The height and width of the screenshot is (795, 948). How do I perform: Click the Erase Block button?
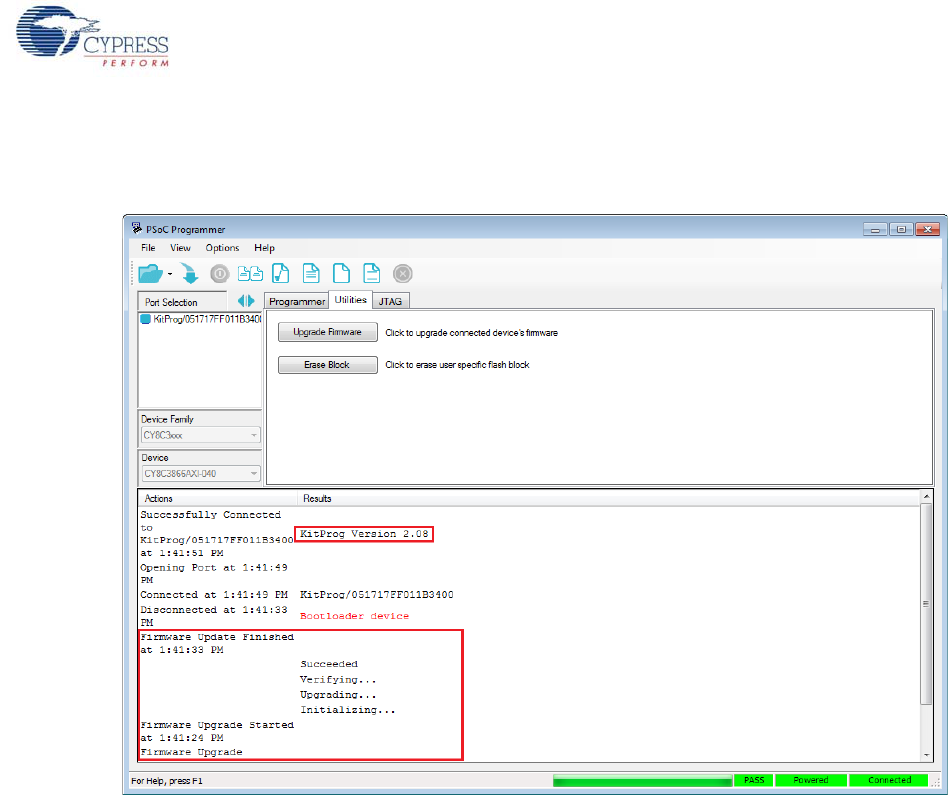point(328,365)
